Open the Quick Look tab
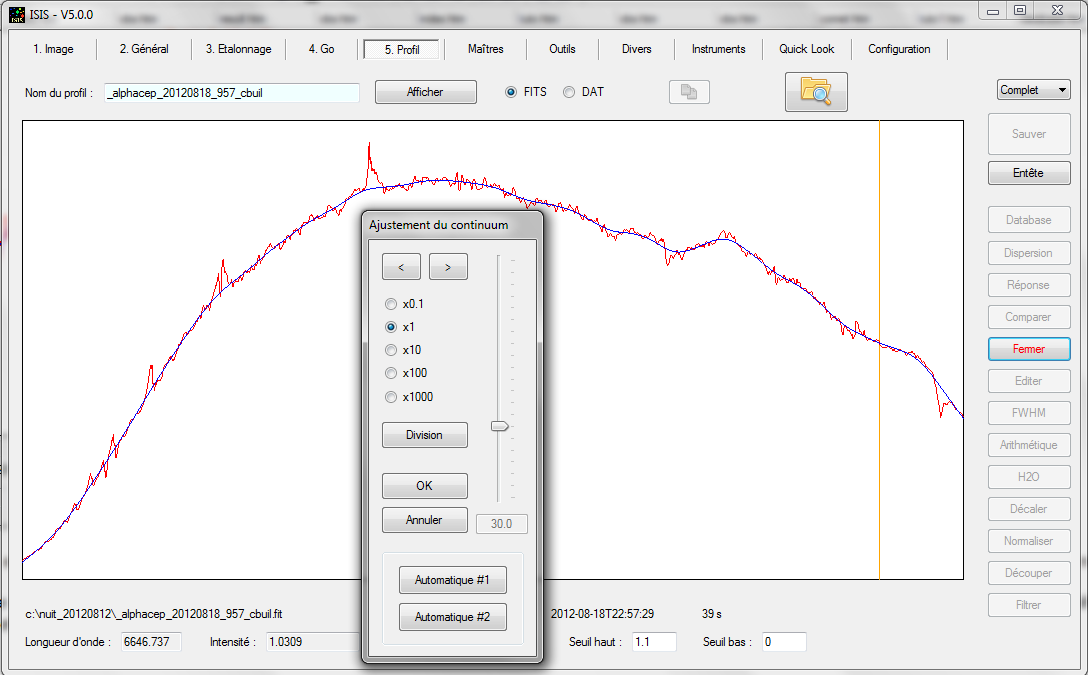 806,49
